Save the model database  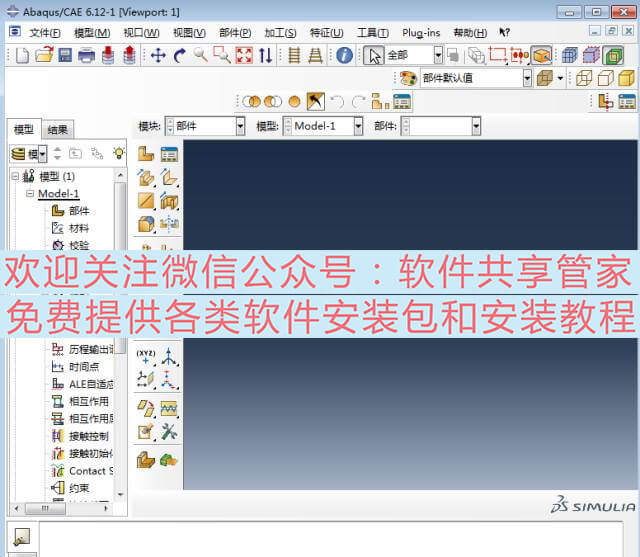pos(65,55)
